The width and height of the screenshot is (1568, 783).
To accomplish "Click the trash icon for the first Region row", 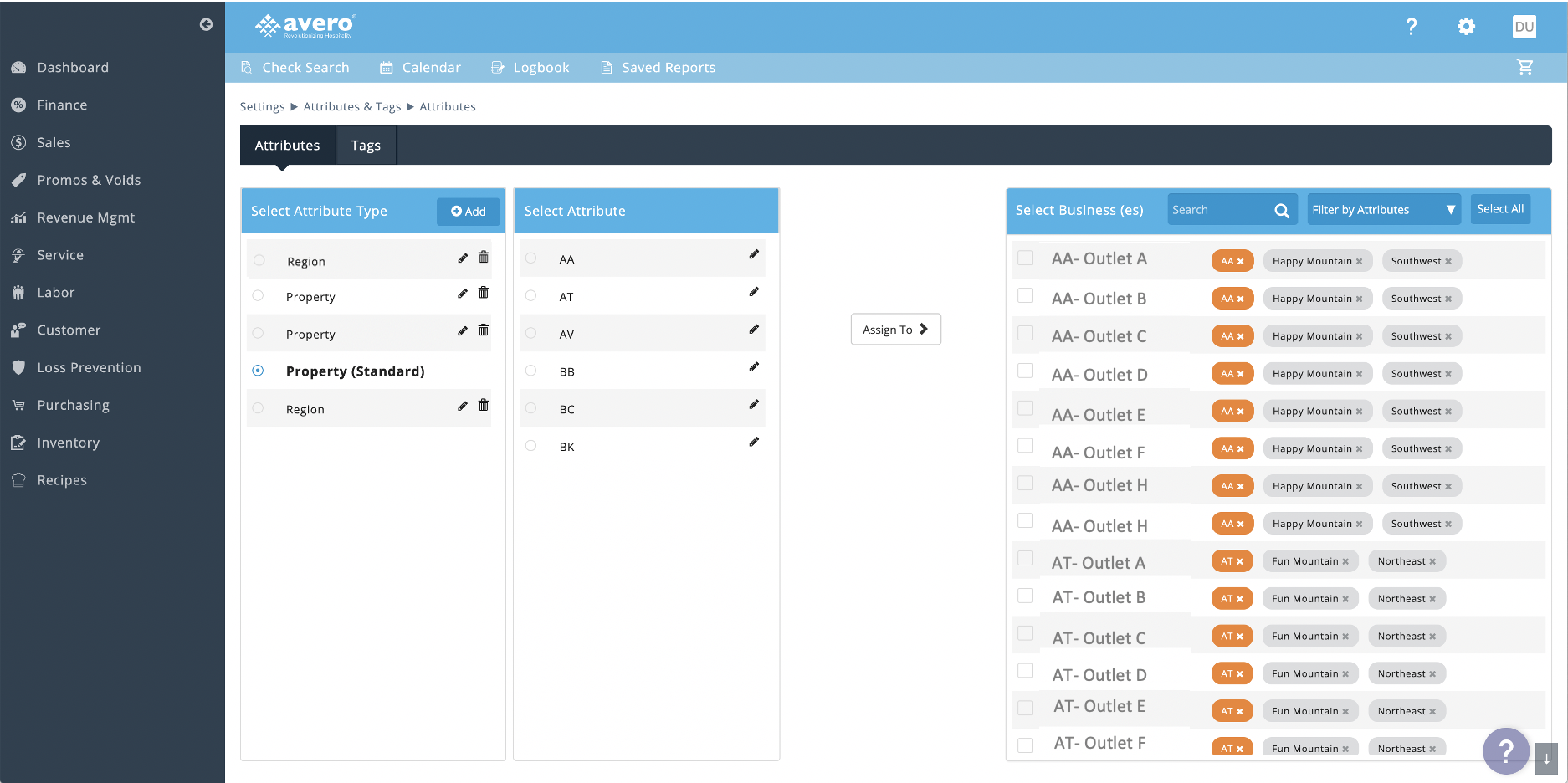I will pyautogui.click(x=484, y=258).
